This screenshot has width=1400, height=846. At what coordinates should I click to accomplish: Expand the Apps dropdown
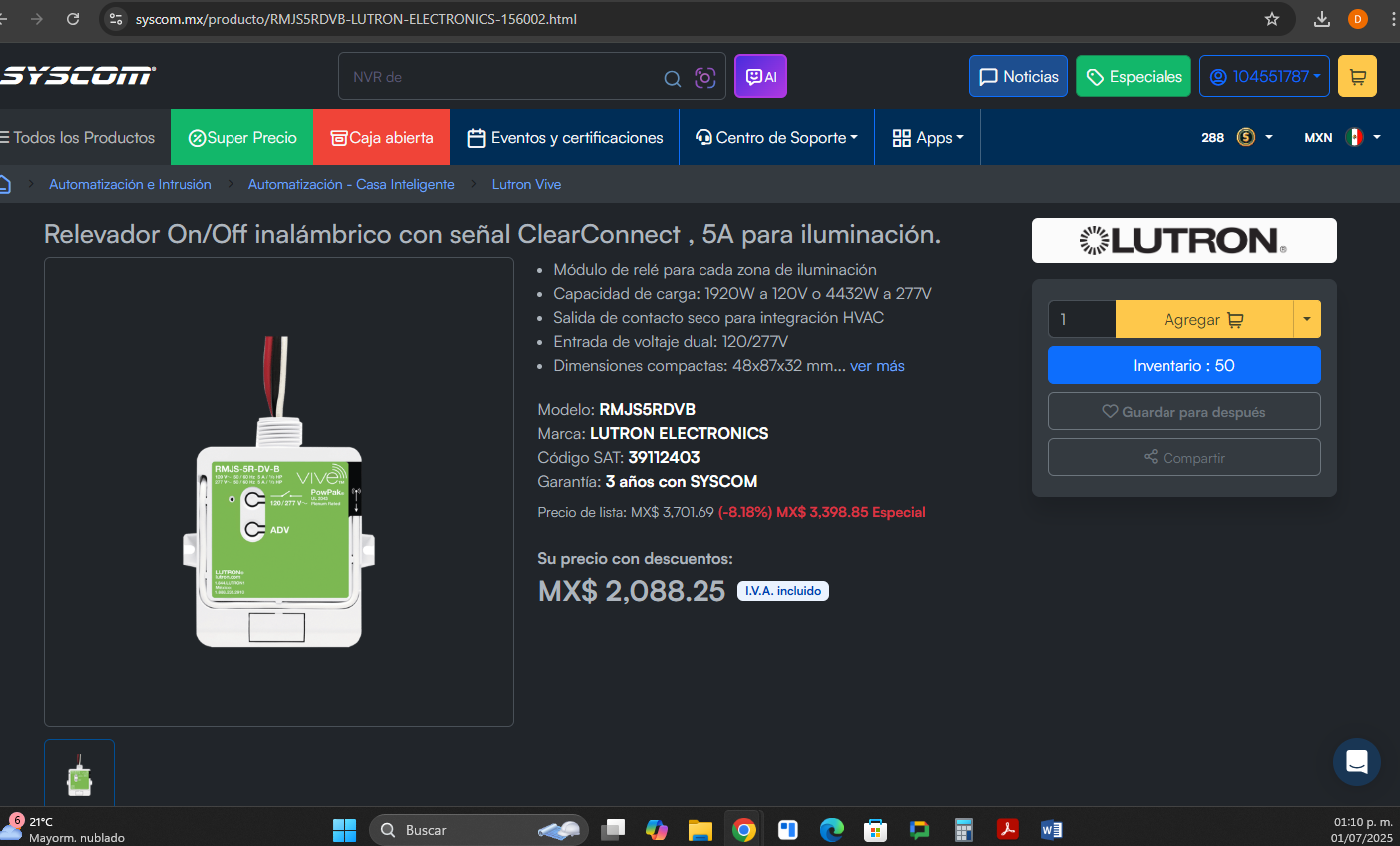927,137
